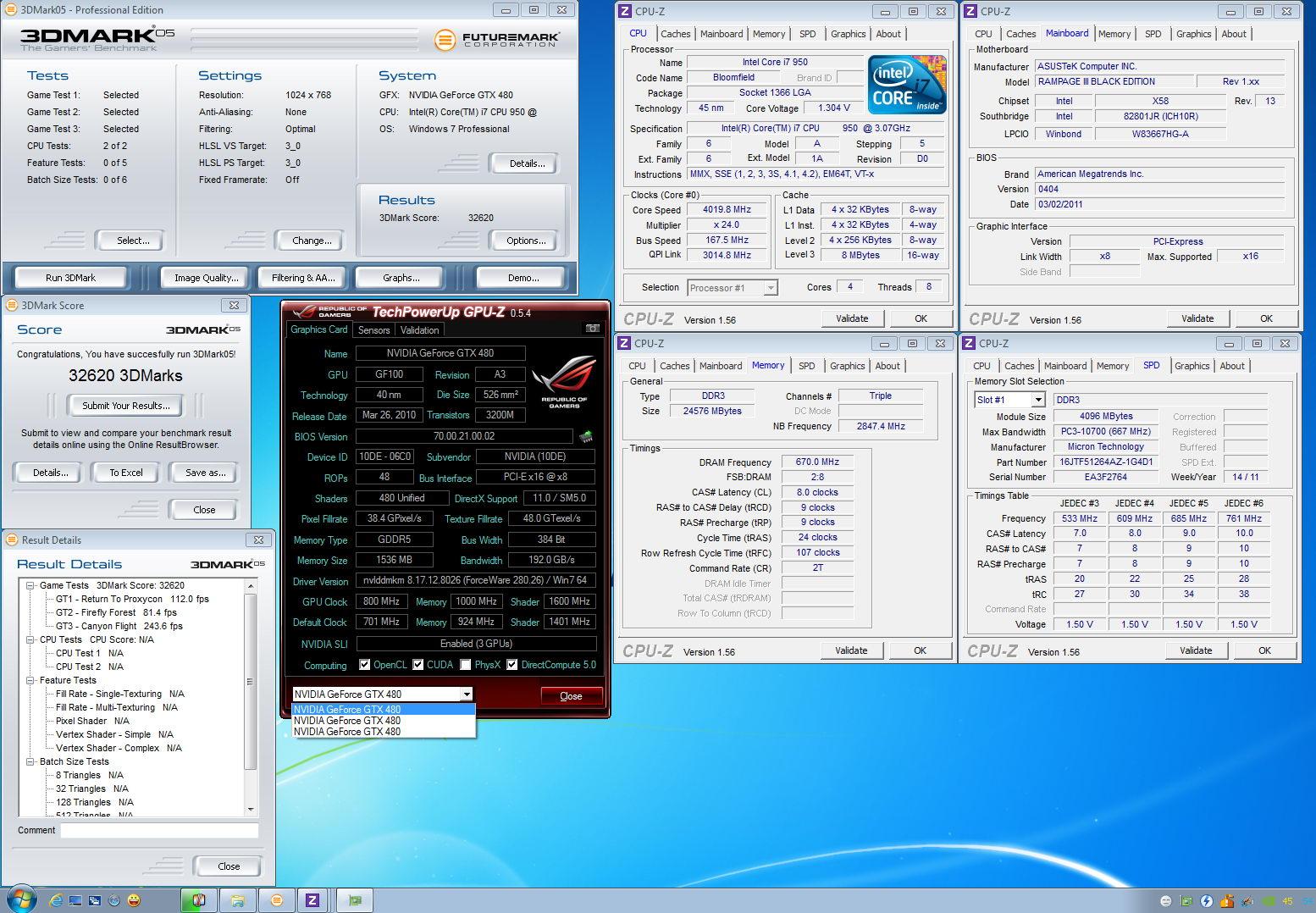Switch to the GPU-Z graphics card taskbar button

coord(356,899)
